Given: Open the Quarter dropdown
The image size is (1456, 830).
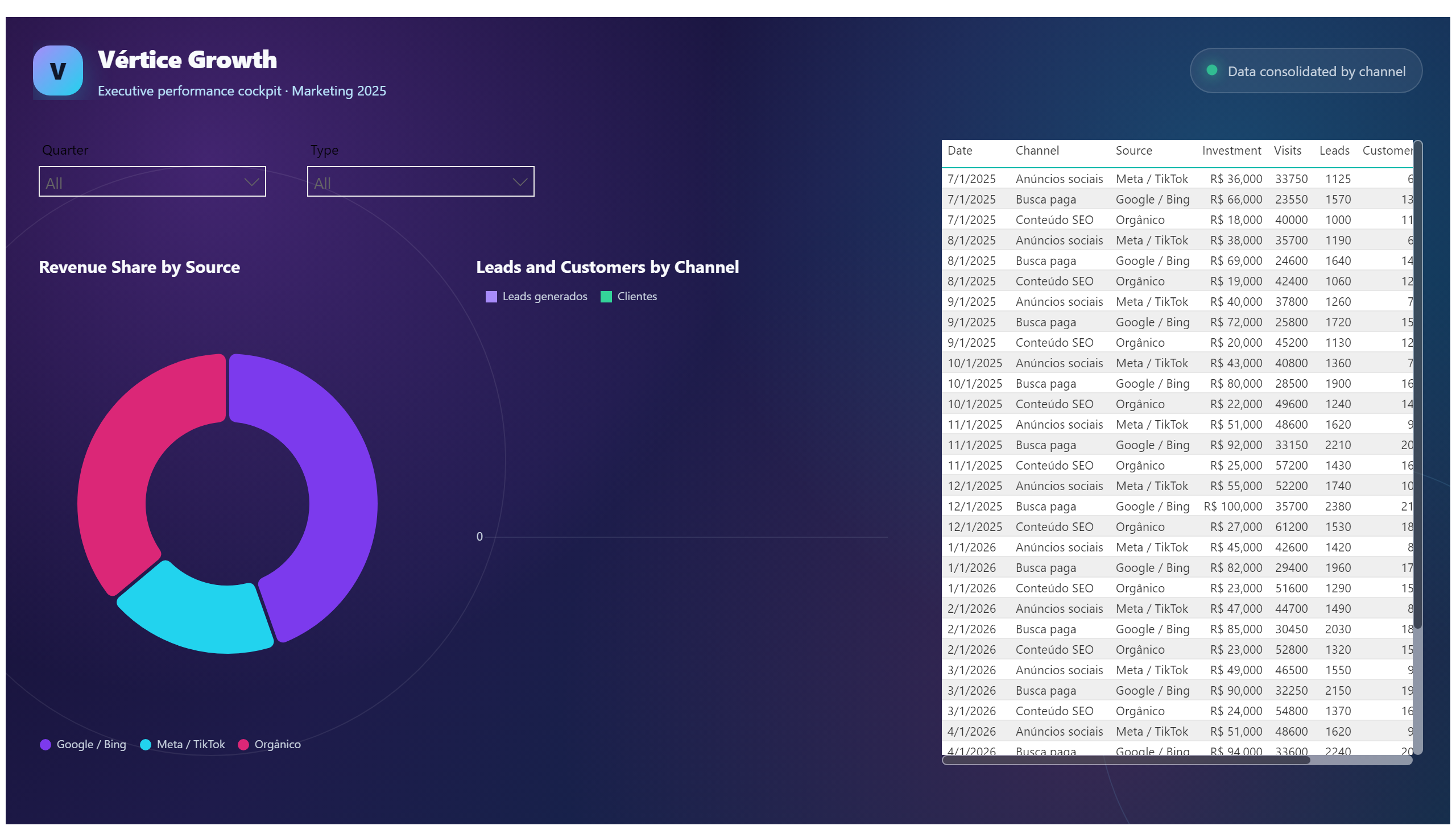Looking at the screenshot, I should pos(152,182).
